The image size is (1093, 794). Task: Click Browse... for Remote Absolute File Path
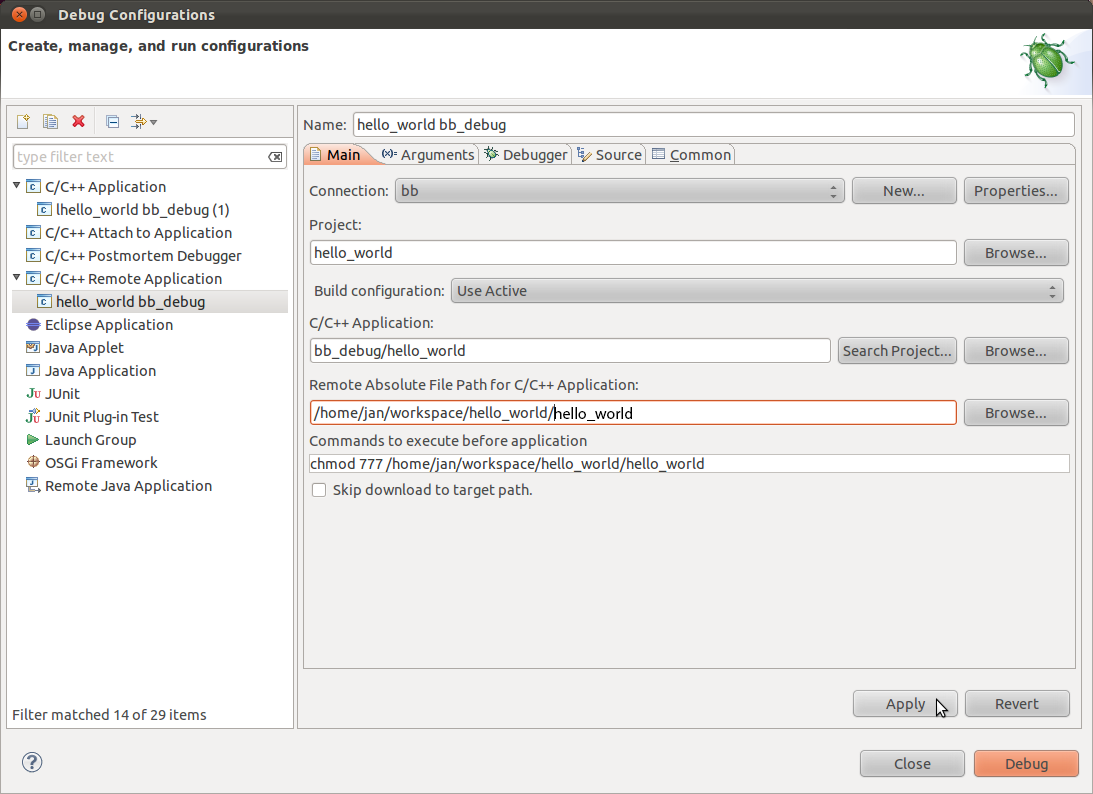tap(1016, 413)
